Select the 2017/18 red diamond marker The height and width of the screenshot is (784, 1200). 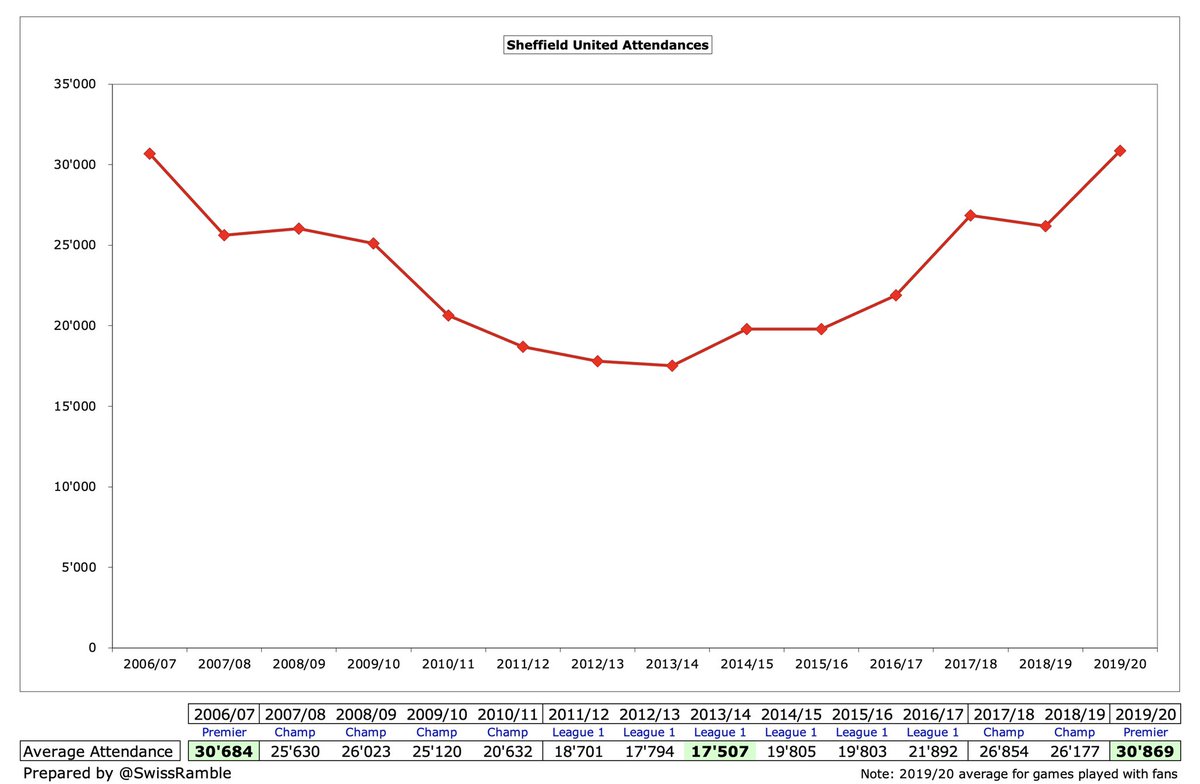971,215
